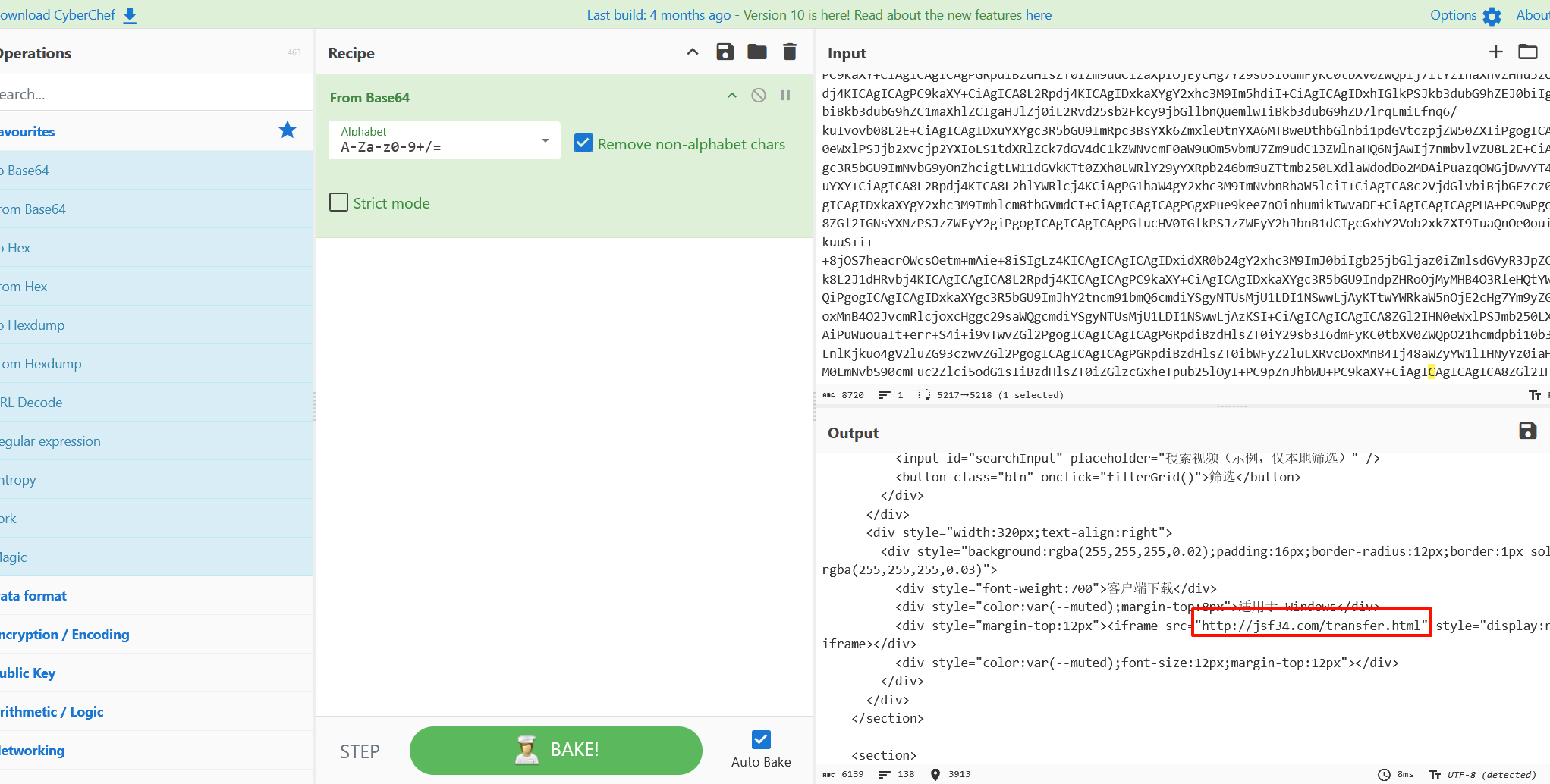The image size is (1550, 784).
Task: Focus the operations search field
Action: [x=156, y=93]
